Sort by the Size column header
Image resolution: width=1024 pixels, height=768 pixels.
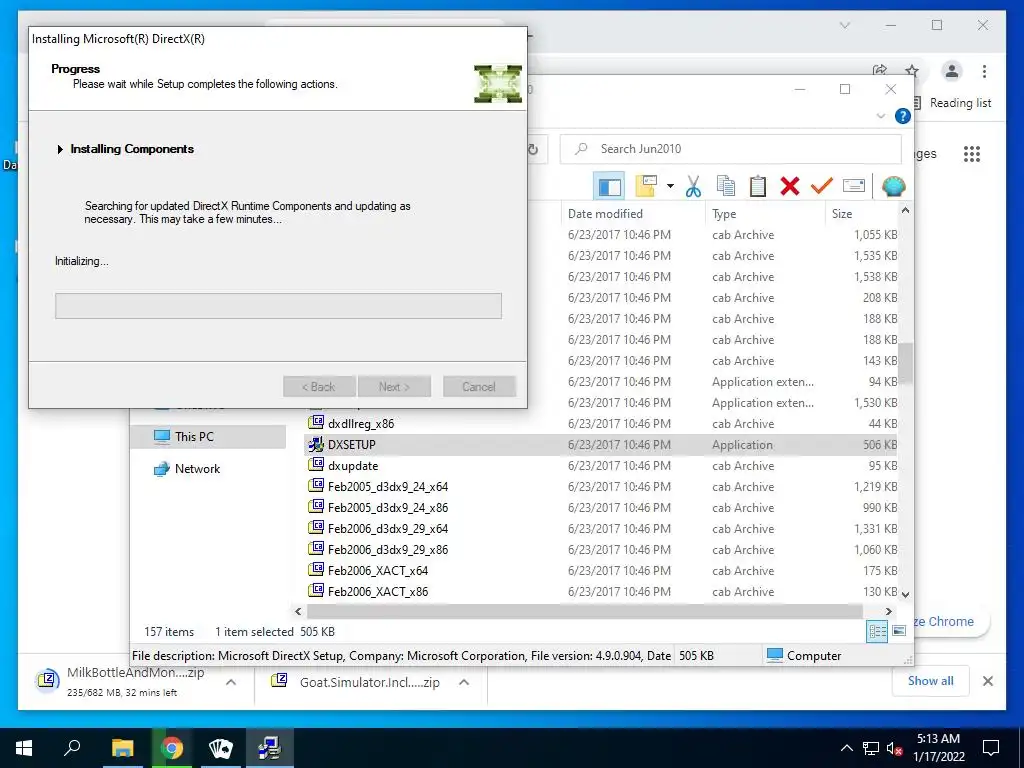[861, 214]
